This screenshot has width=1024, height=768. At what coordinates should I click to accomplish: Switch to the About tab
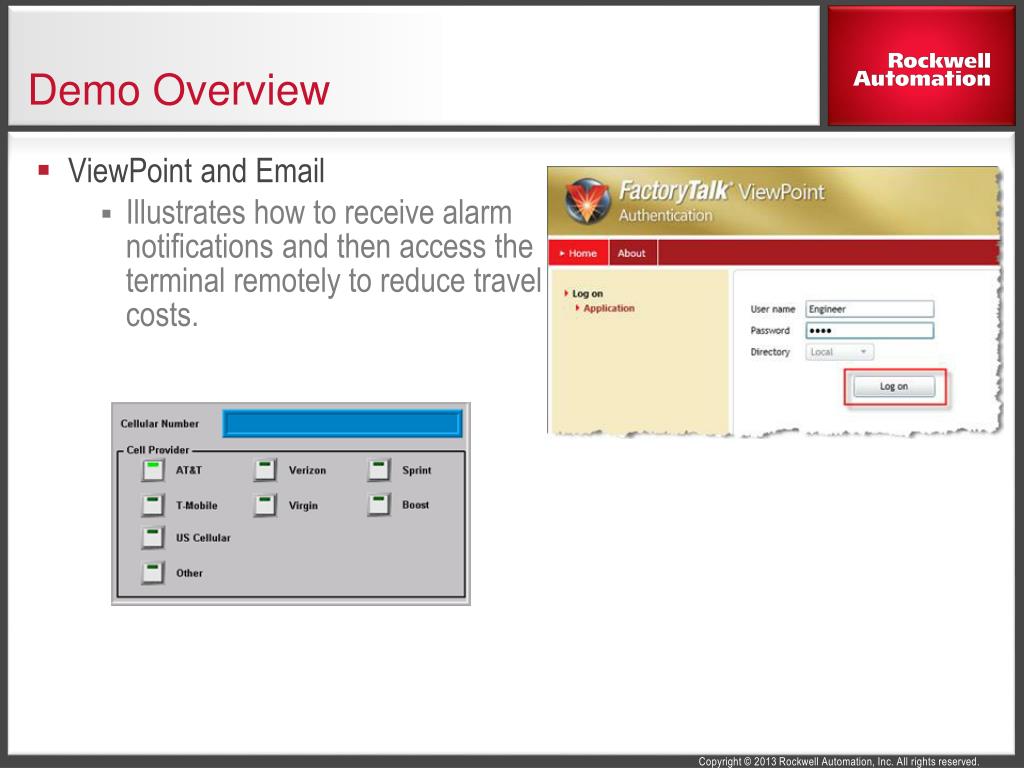point(632,253)
